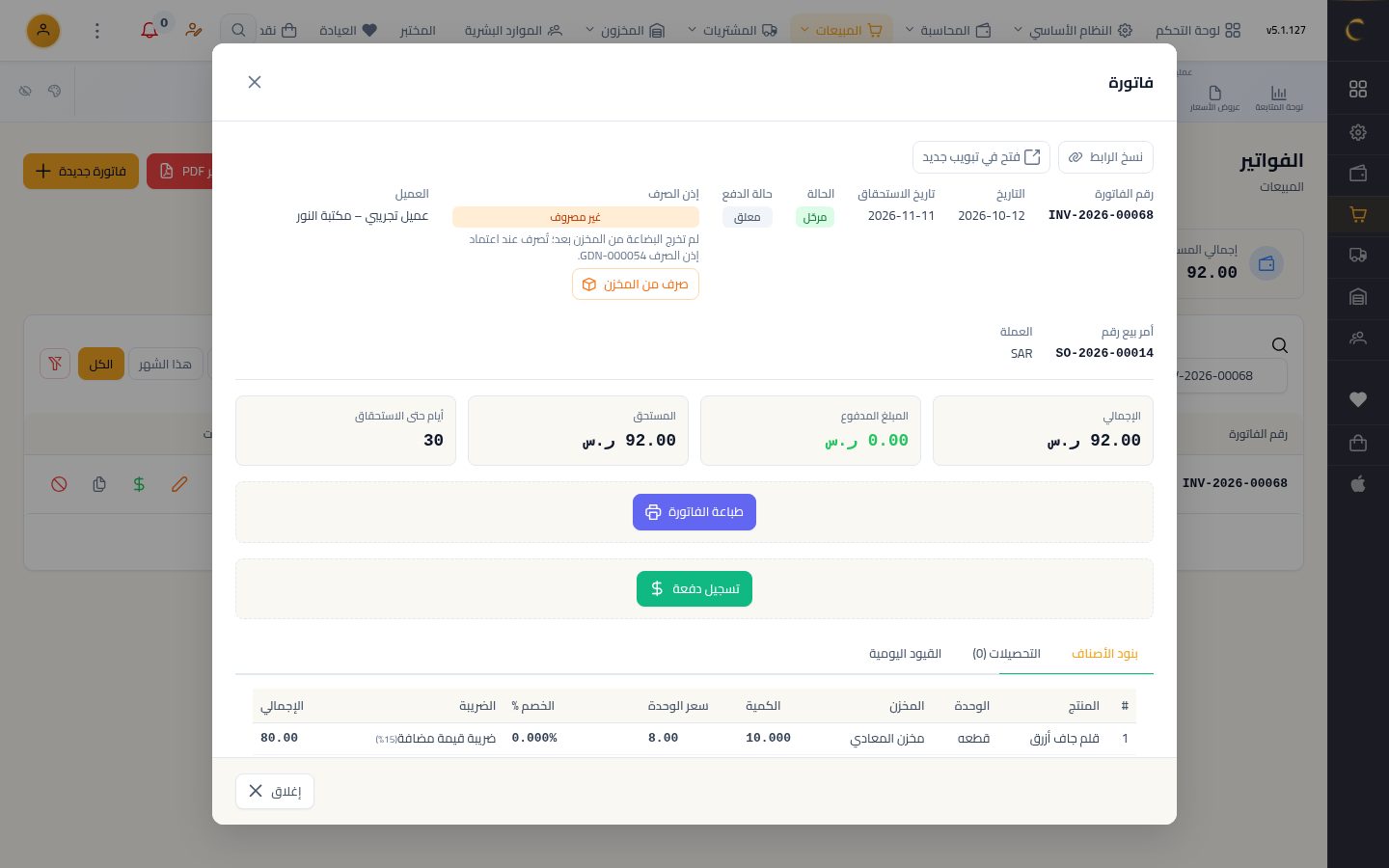Click the إغلاق button in dialog footer
The image size is (1389, 868).
click(275, 792)
